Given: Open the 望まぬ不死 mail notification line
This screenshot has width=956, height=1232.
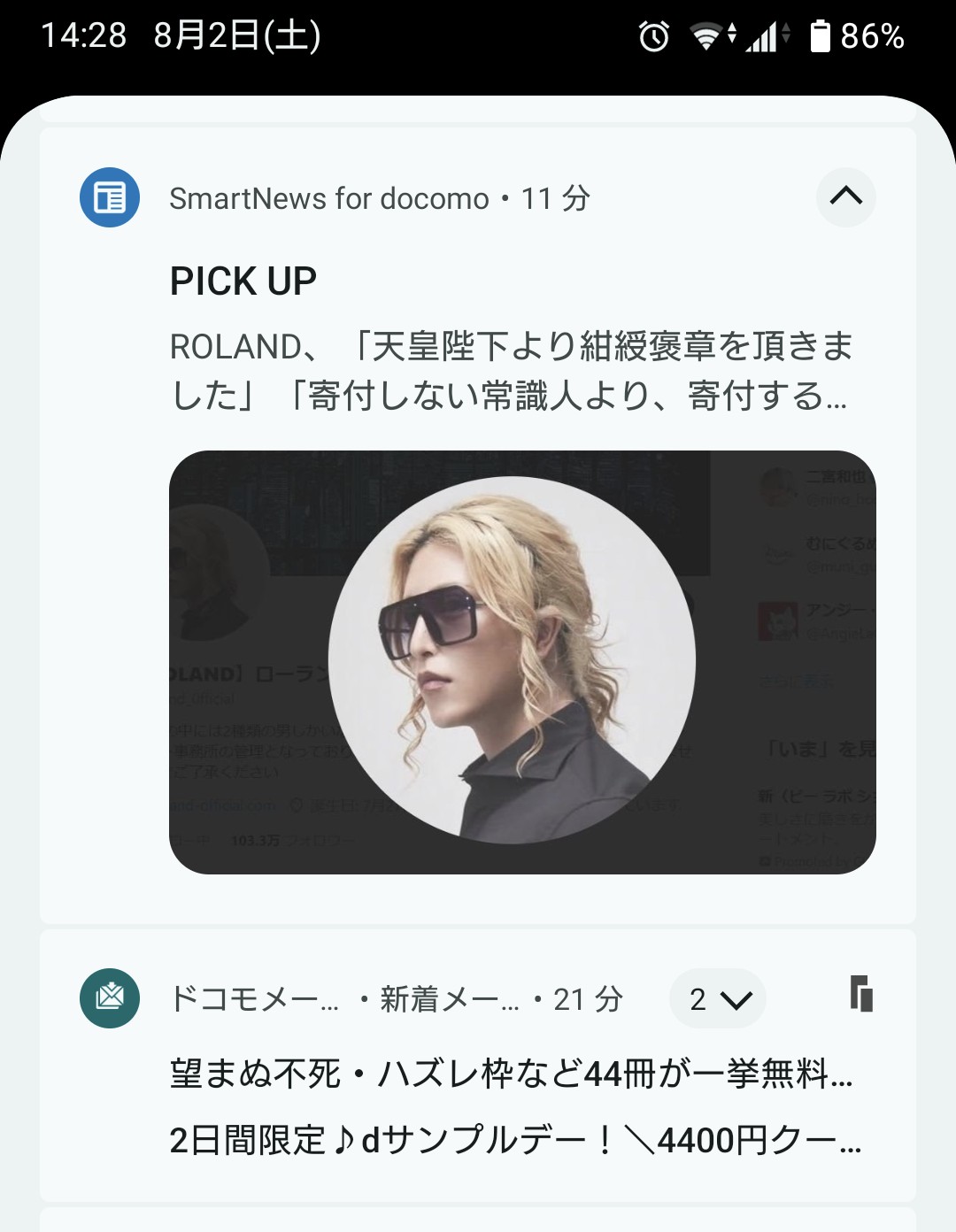Looking at the screenshot, I should point(512,1074).
